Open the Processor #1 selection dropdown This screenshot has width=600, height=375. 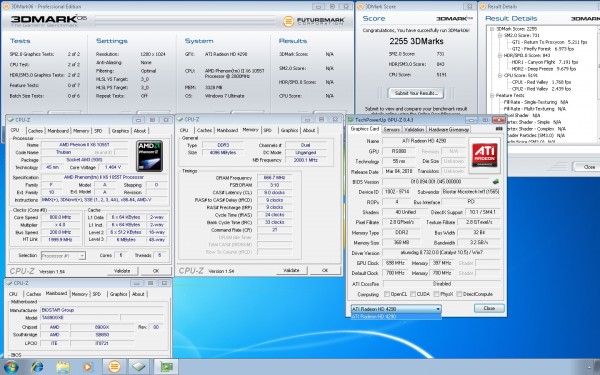[x=63, y=256]
